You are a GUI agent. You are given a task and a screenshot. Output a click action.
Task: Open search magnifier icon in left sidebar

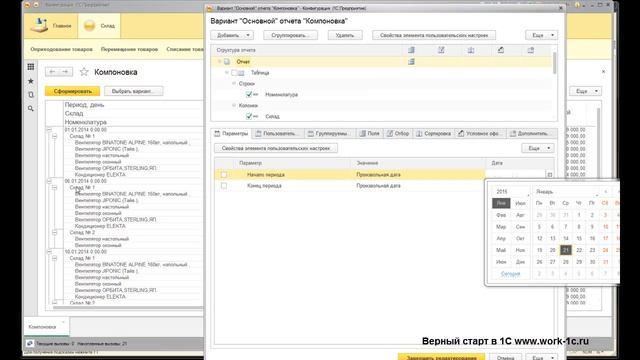31,109
